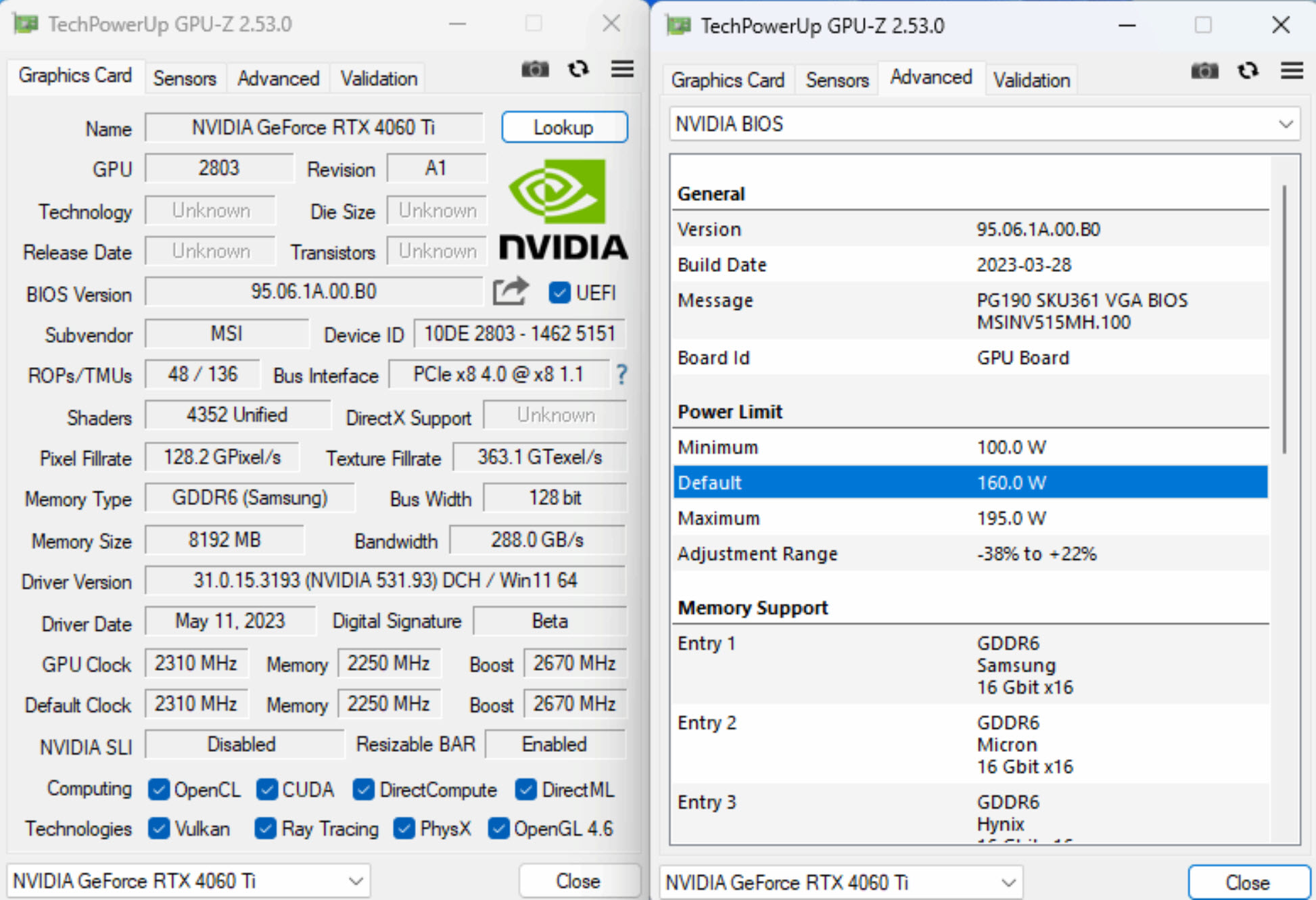Click the refresh icon in right GPU-Z window
This screenshot has height=900, width=1316.
tap(1248, 70)
